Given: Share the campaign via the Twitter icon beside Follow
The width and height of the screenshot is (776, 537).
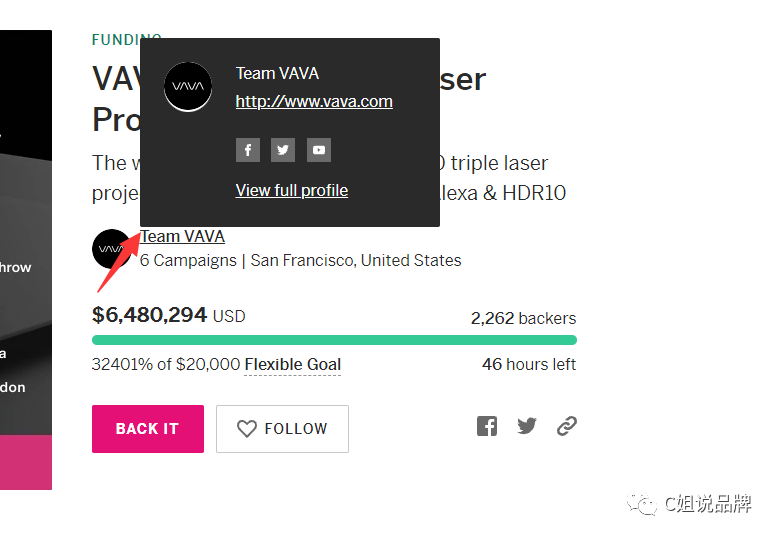Looking at the screenshot, I should [x=527, y=426].
